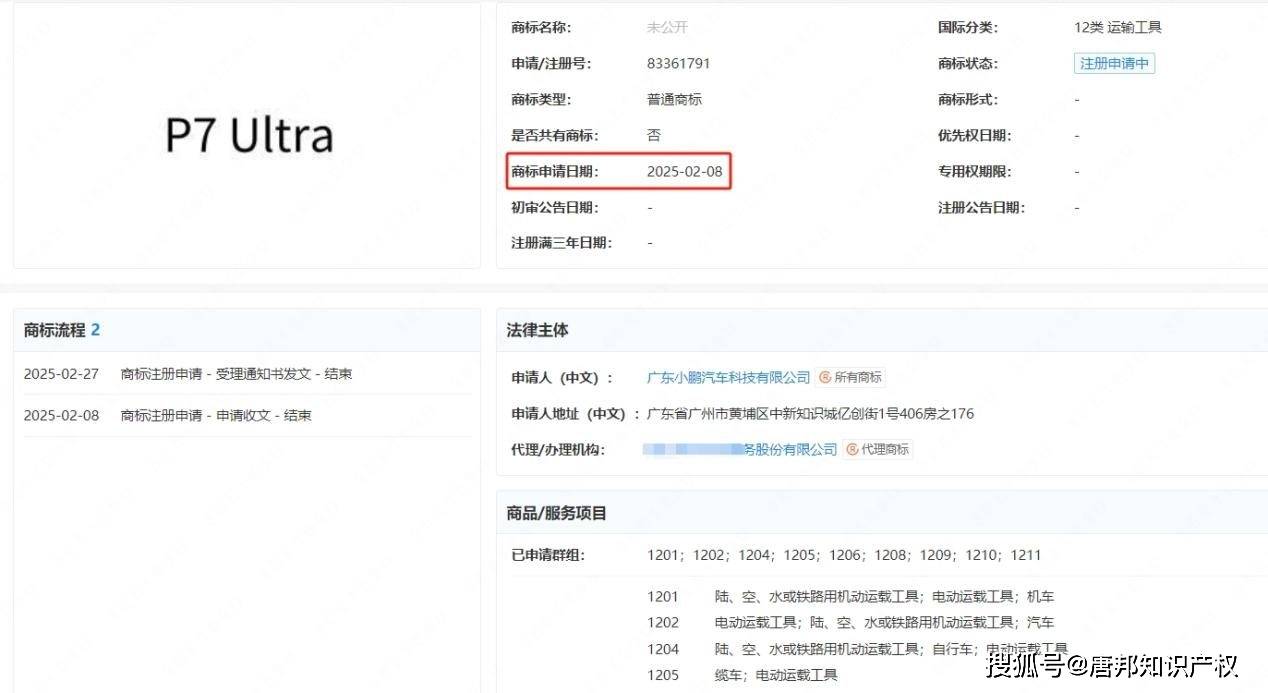This screenshot has height=693, width=1268.
Task: Select the 1201 row goods description ending 机车
Action: [884, 596]
